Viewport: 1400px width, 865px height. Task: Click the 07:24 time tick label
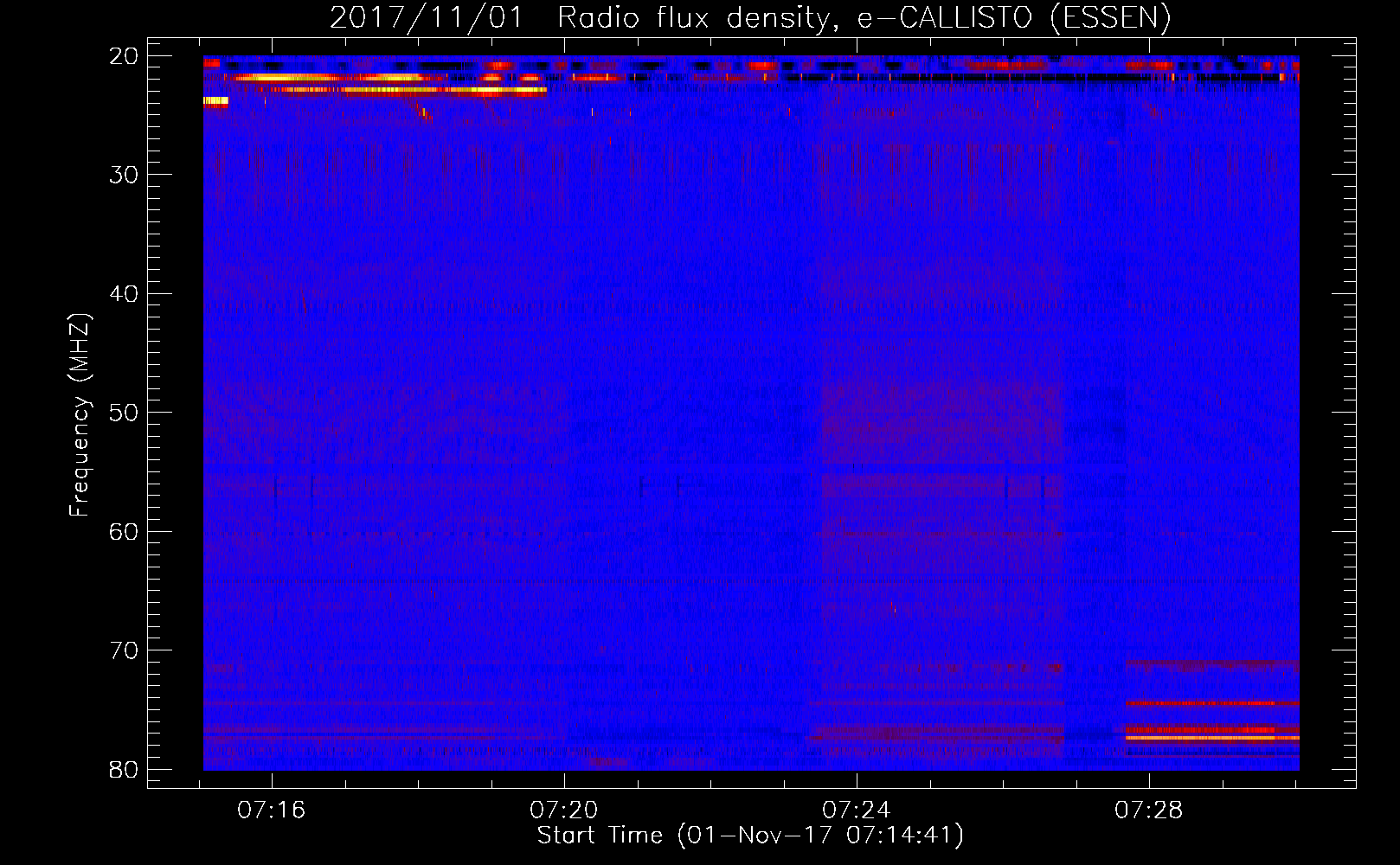tap(857, 811)
